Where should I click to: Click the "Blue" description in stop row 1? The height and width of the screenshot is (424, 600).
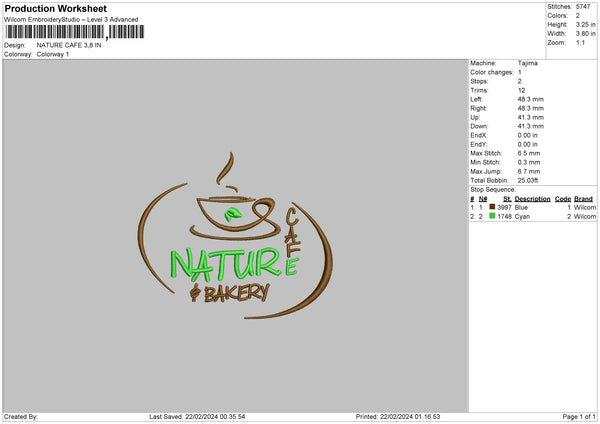tap(521, 207)
